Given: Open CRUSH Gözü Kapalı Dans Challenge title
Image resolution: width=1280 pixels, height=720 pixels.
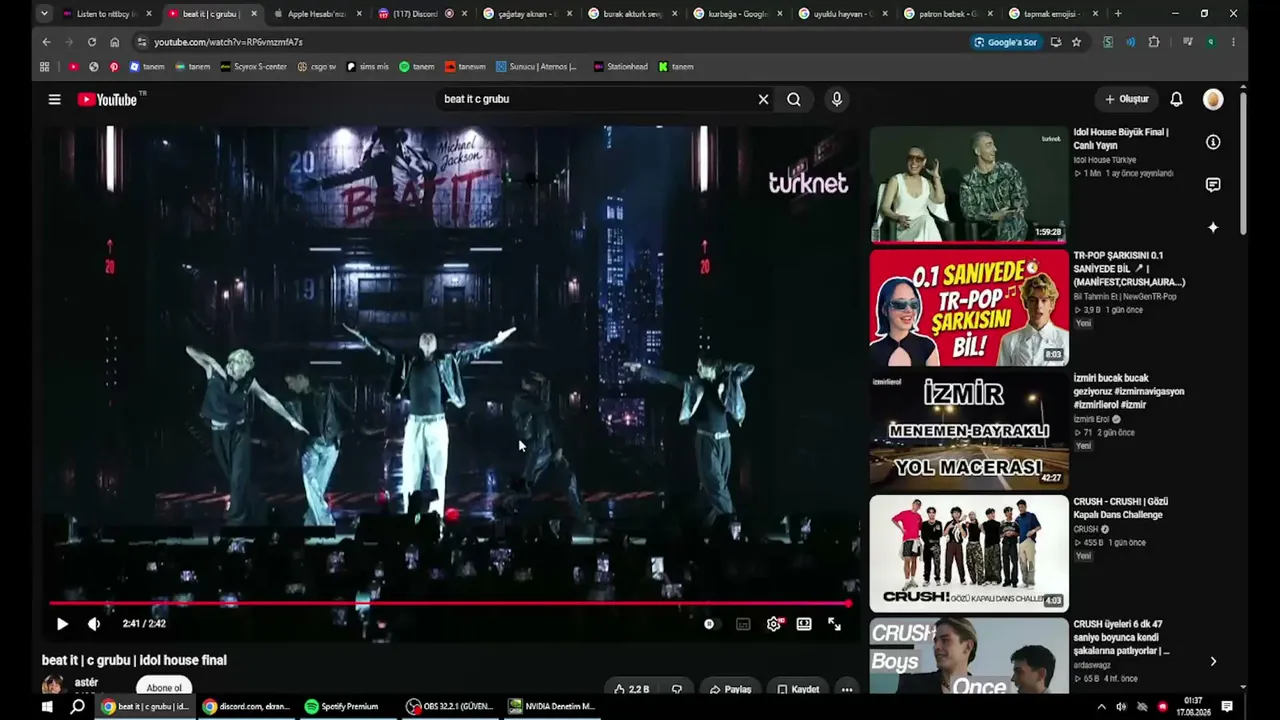Looking at the screenshot, I should (x=1121, y=508).
